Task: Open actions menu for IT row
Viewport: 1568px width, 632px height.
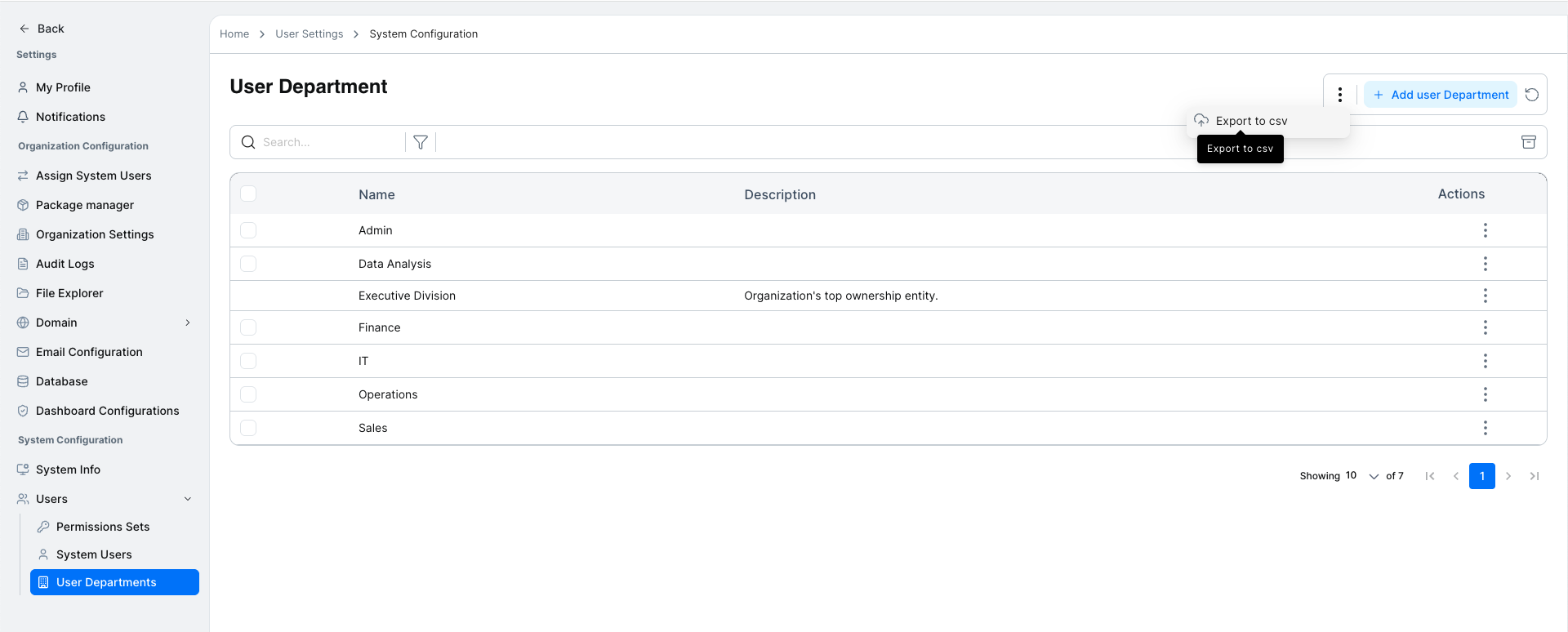Action: [1486, 361]
